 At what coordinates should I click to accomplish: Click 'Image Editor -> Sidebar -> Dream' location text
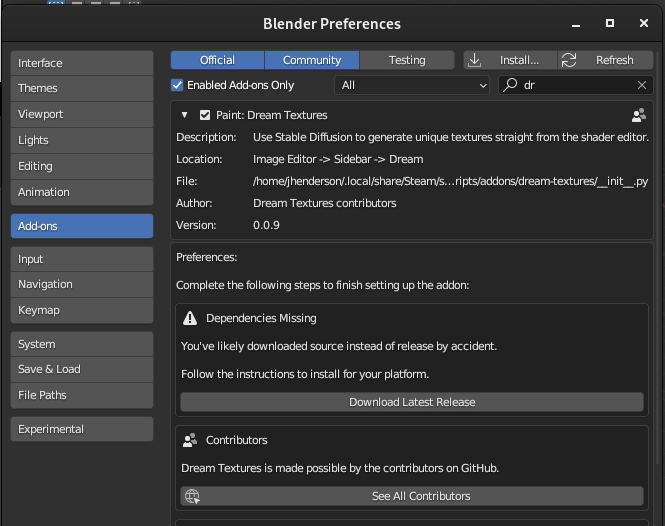coord(338,159)
